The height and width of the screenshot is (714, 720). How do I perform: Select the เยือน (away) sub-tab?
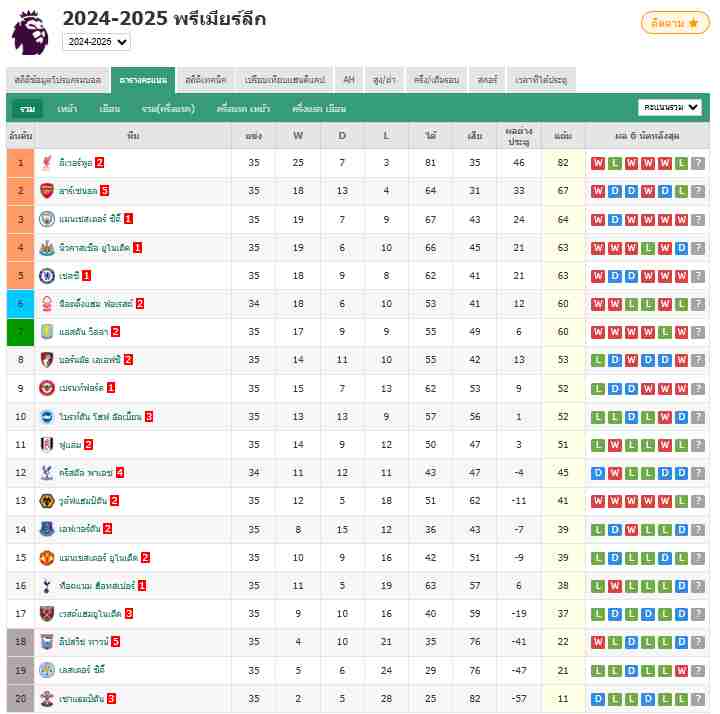(109, 108)
